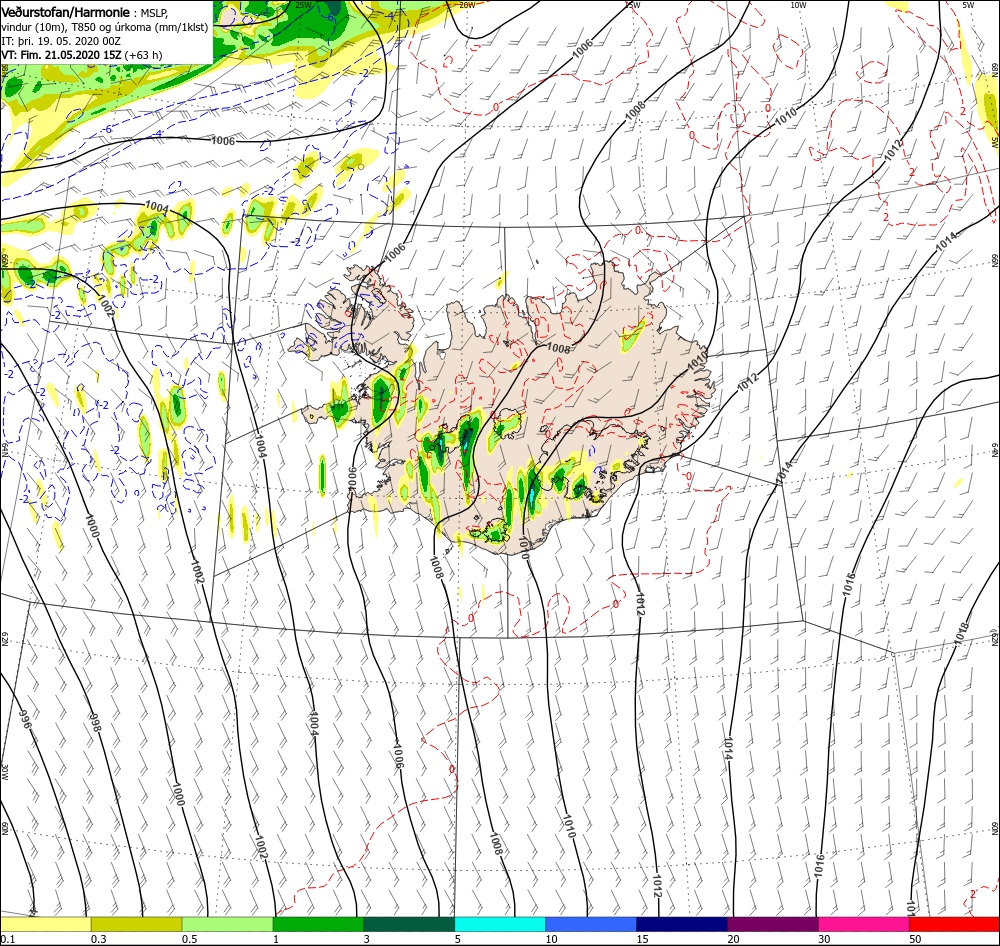Click the '0.1' legend value label
Viewport: 1000px width, 946px height.
(8, 939)
